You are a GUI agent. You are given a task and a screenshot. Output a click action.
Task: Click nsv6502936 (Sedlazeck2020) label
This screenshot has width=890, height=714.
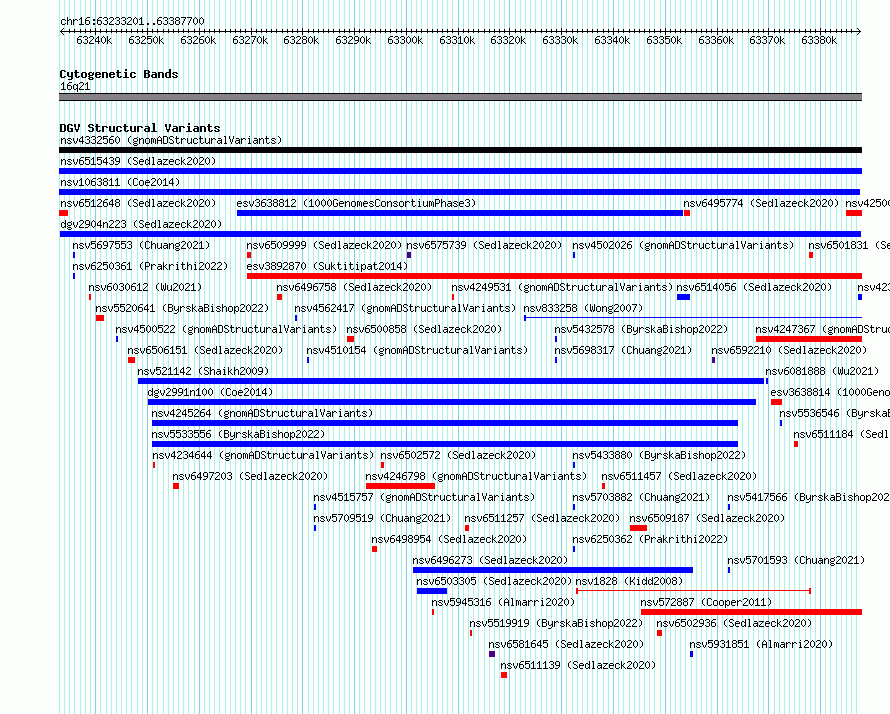click(734, 623)
